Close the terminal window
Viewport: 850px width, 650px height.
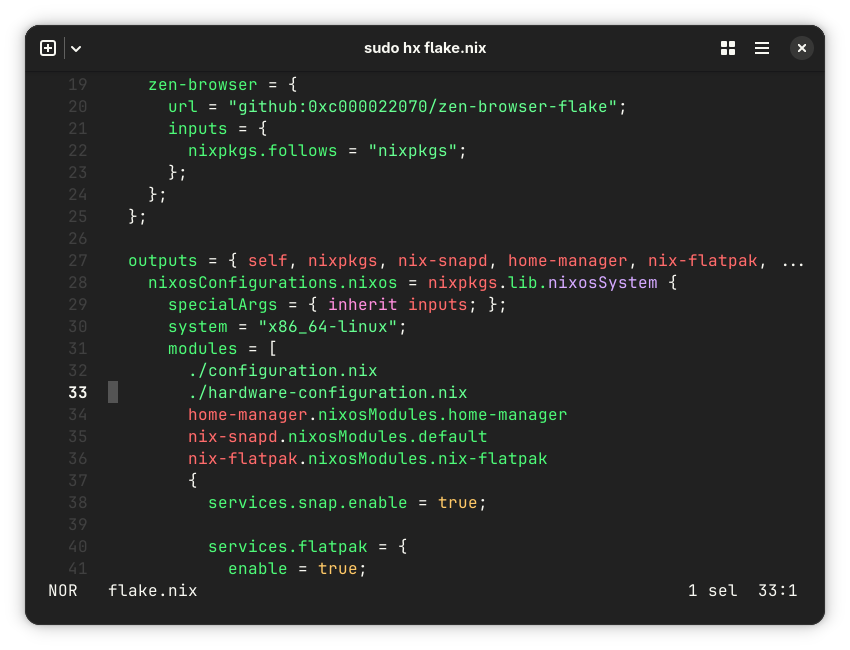[x=802, y=48]
